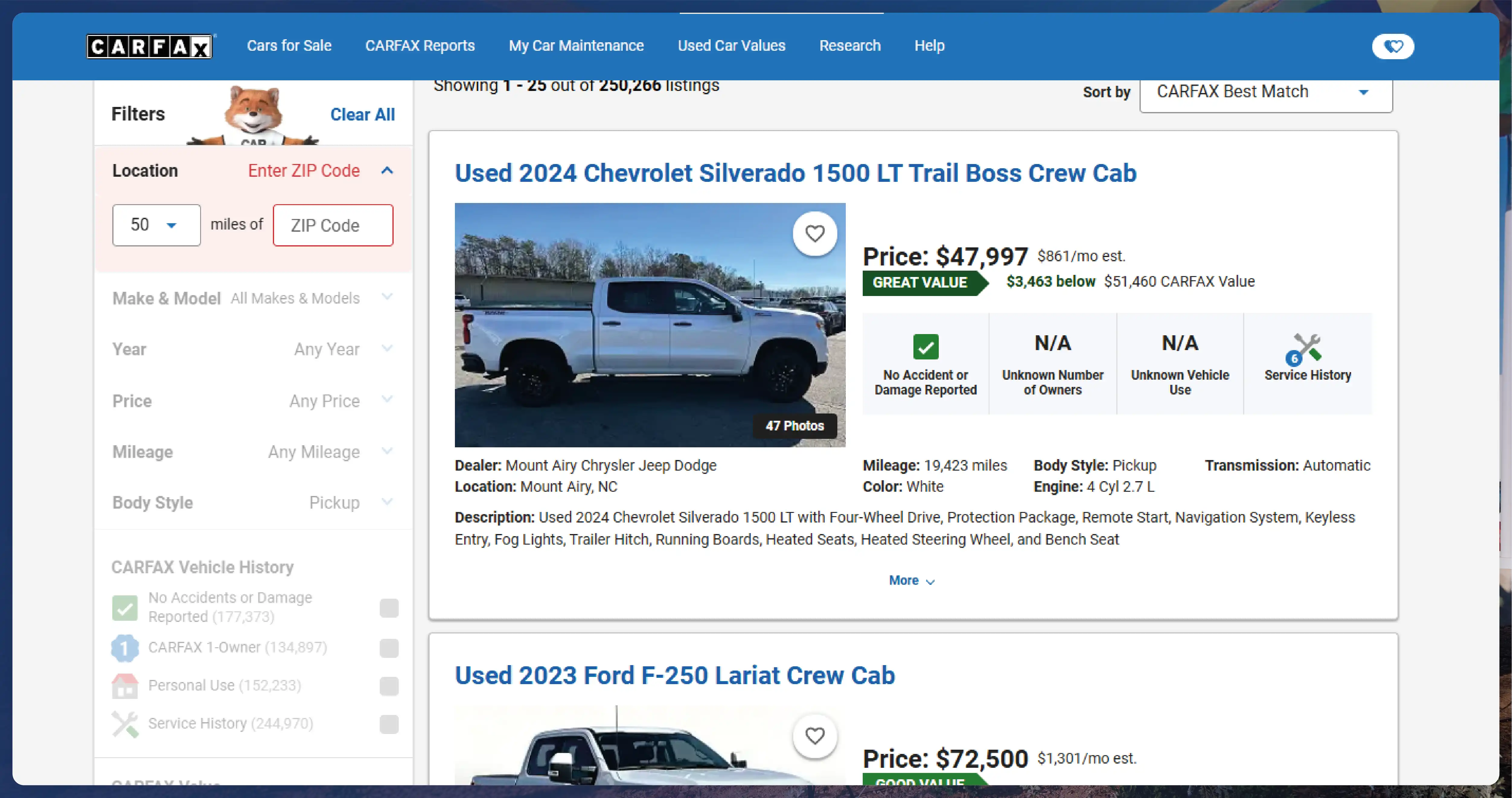Focus the ZIP Code input field
The width and height of the screenshot is (1512, 798).
coord(333,225)
